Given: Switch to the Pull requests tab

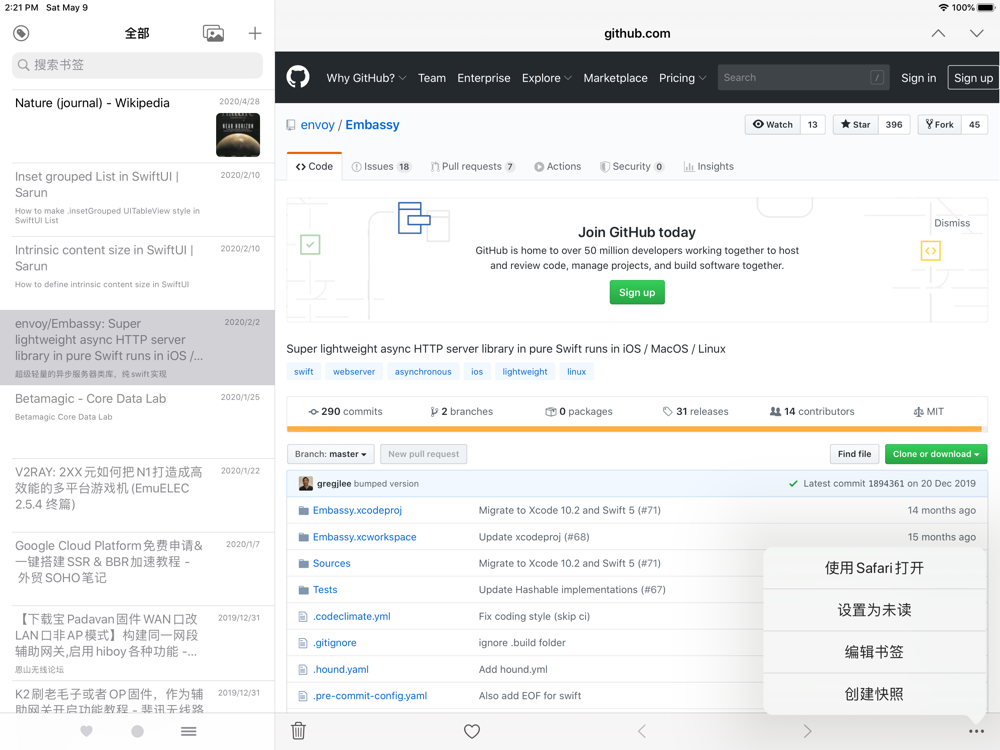Looking at the screenshot, I should coord(473,166).
